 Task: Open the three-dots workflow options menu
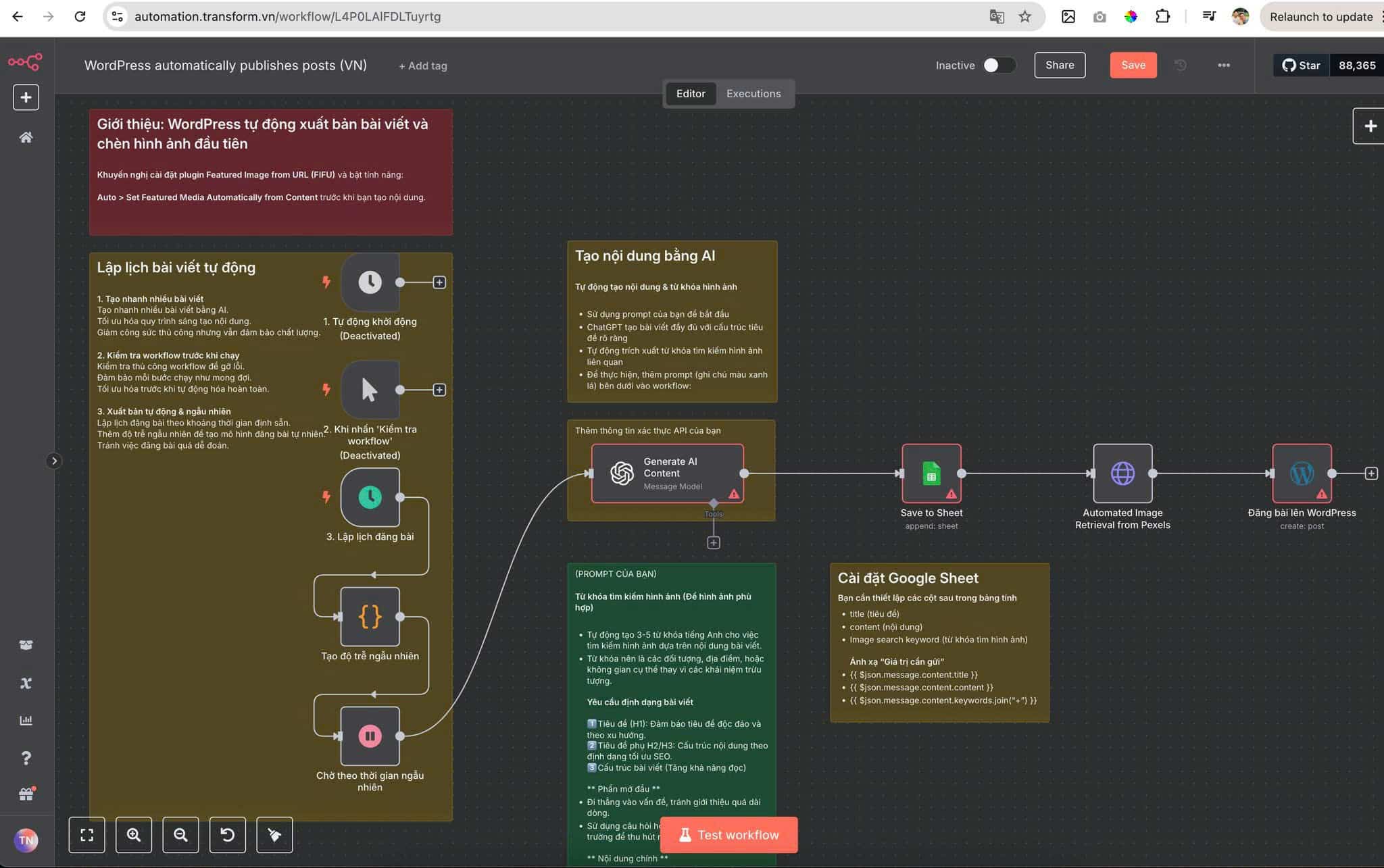1224,65
